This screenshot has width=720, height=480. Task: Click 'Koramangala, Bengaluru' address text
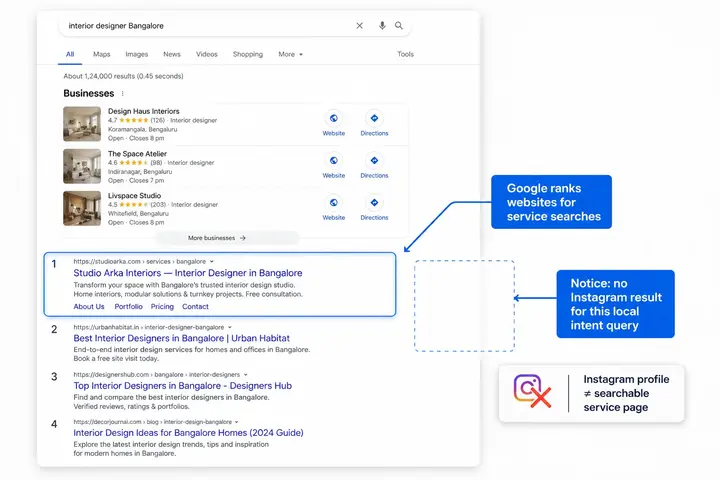[x=142, y=129]
